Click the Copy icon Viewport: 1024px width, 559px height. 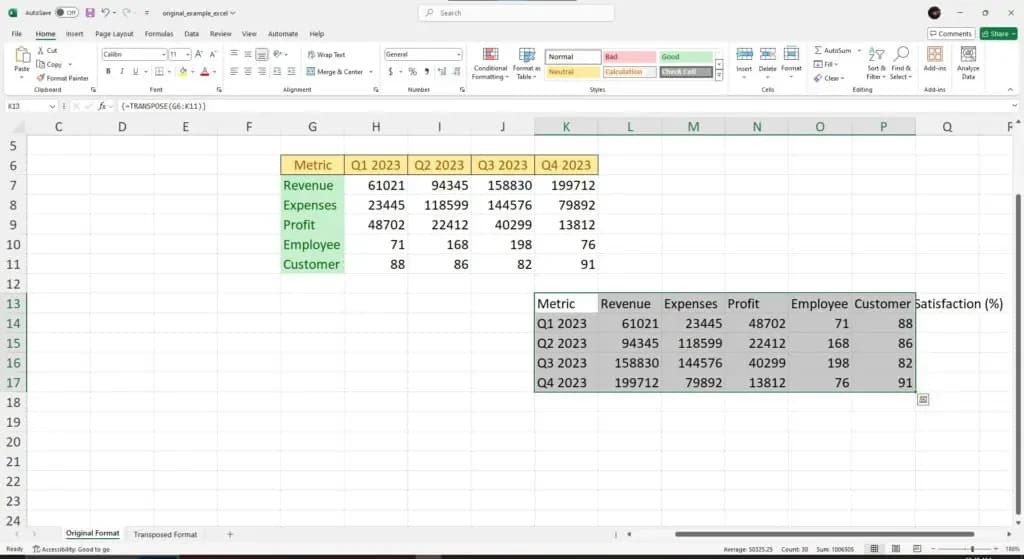(x=40, y=64)
